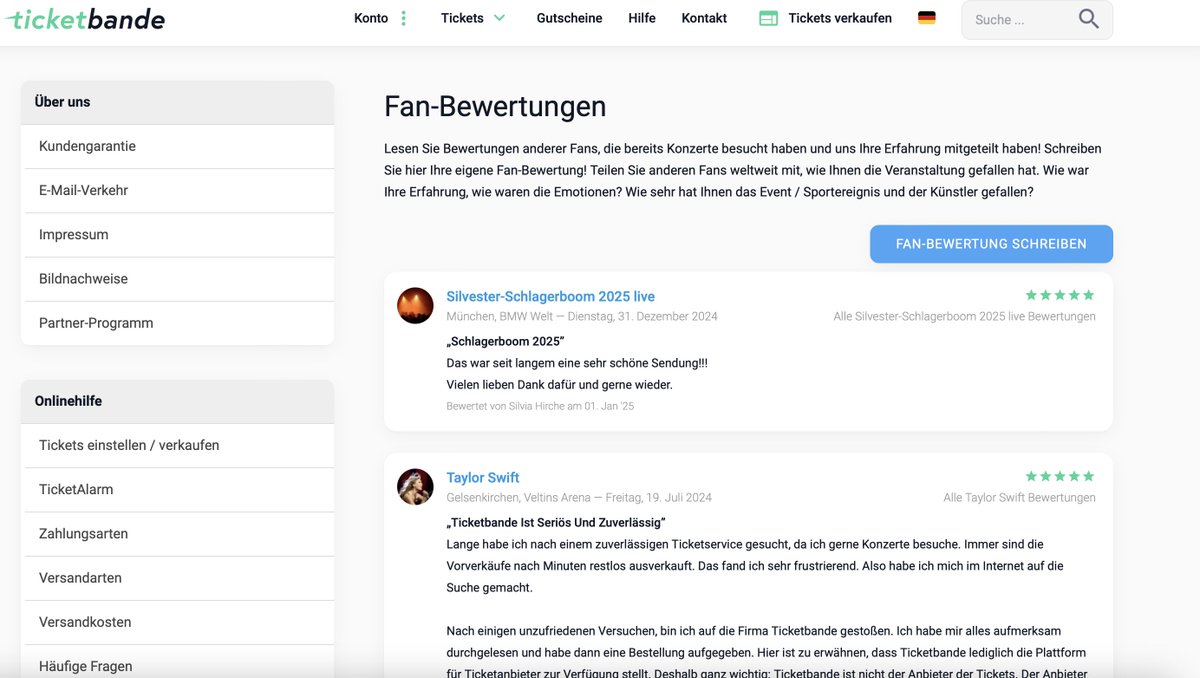Open the Silvester-Schlagerboom 2025 live review
This screenshot has width=1200, height=678.
click(551, 296)
